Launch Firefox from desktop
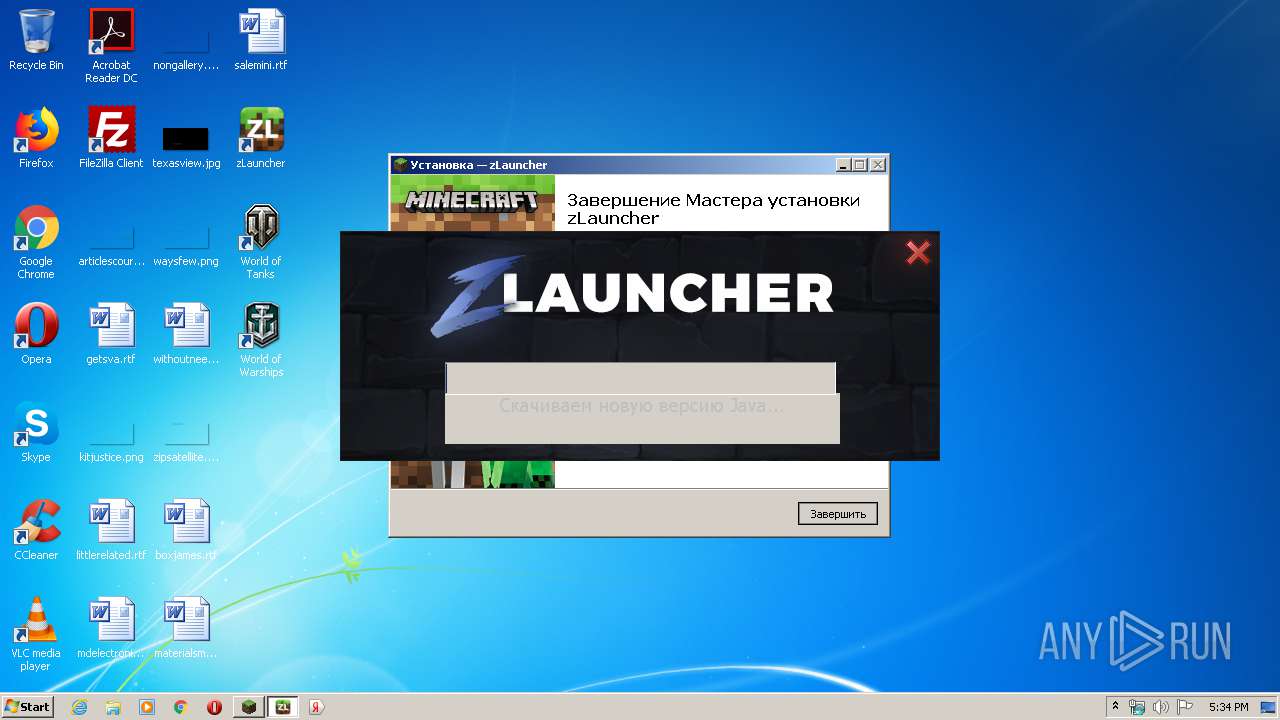Image resolution: width=1280 pixels, height=720 pixels. (x=36, y=138)
